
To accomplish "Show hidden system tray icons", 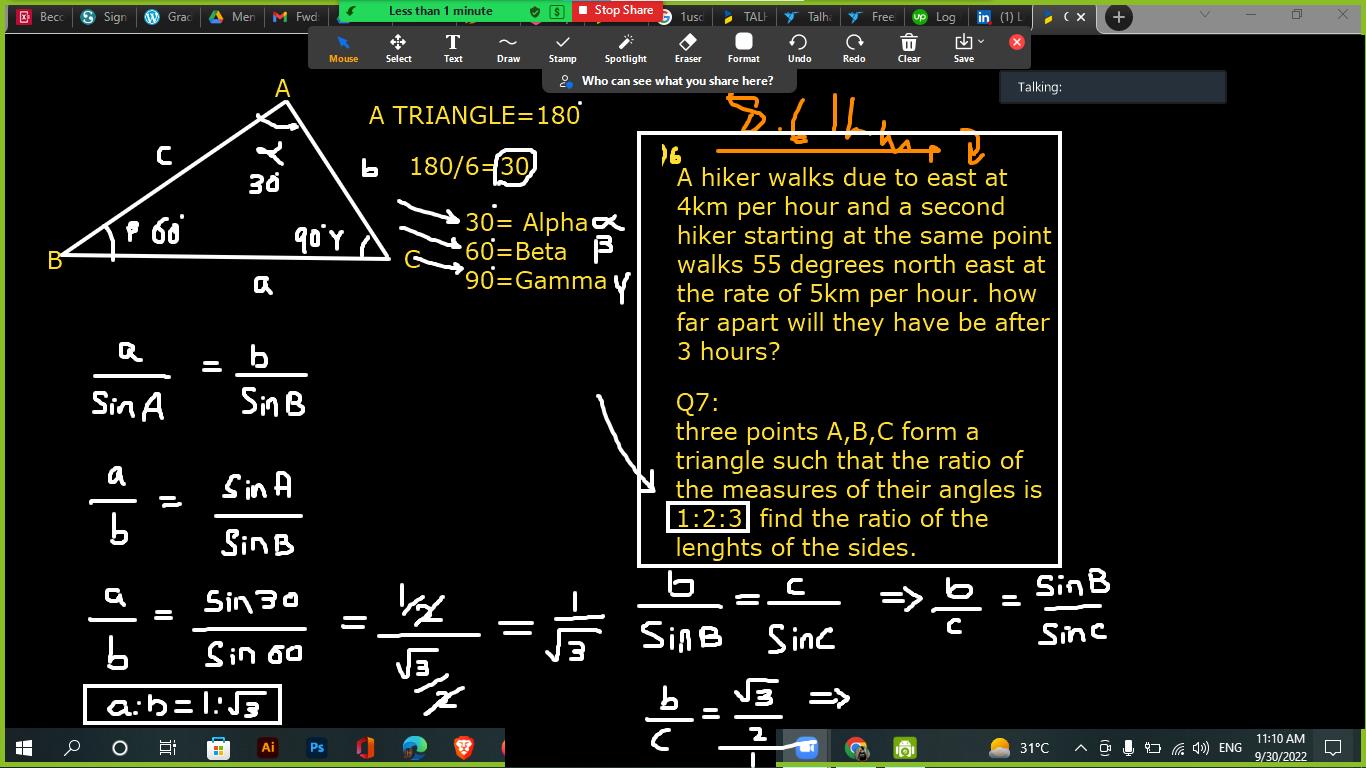I will (x=1080, y=748).
